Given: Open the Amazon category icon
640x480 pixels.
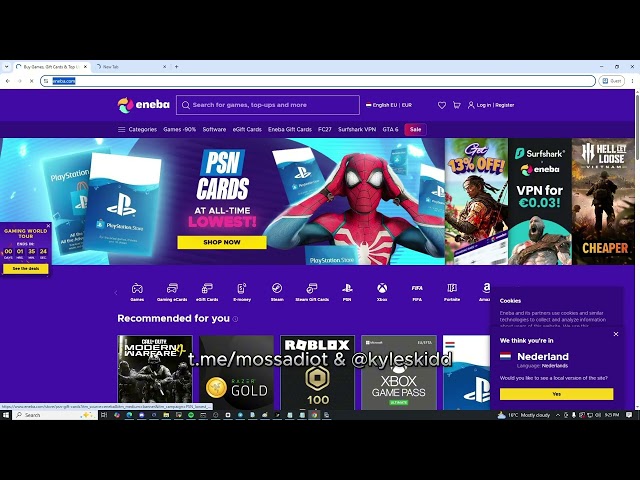Looking at the screenshot, I should 485,292.
